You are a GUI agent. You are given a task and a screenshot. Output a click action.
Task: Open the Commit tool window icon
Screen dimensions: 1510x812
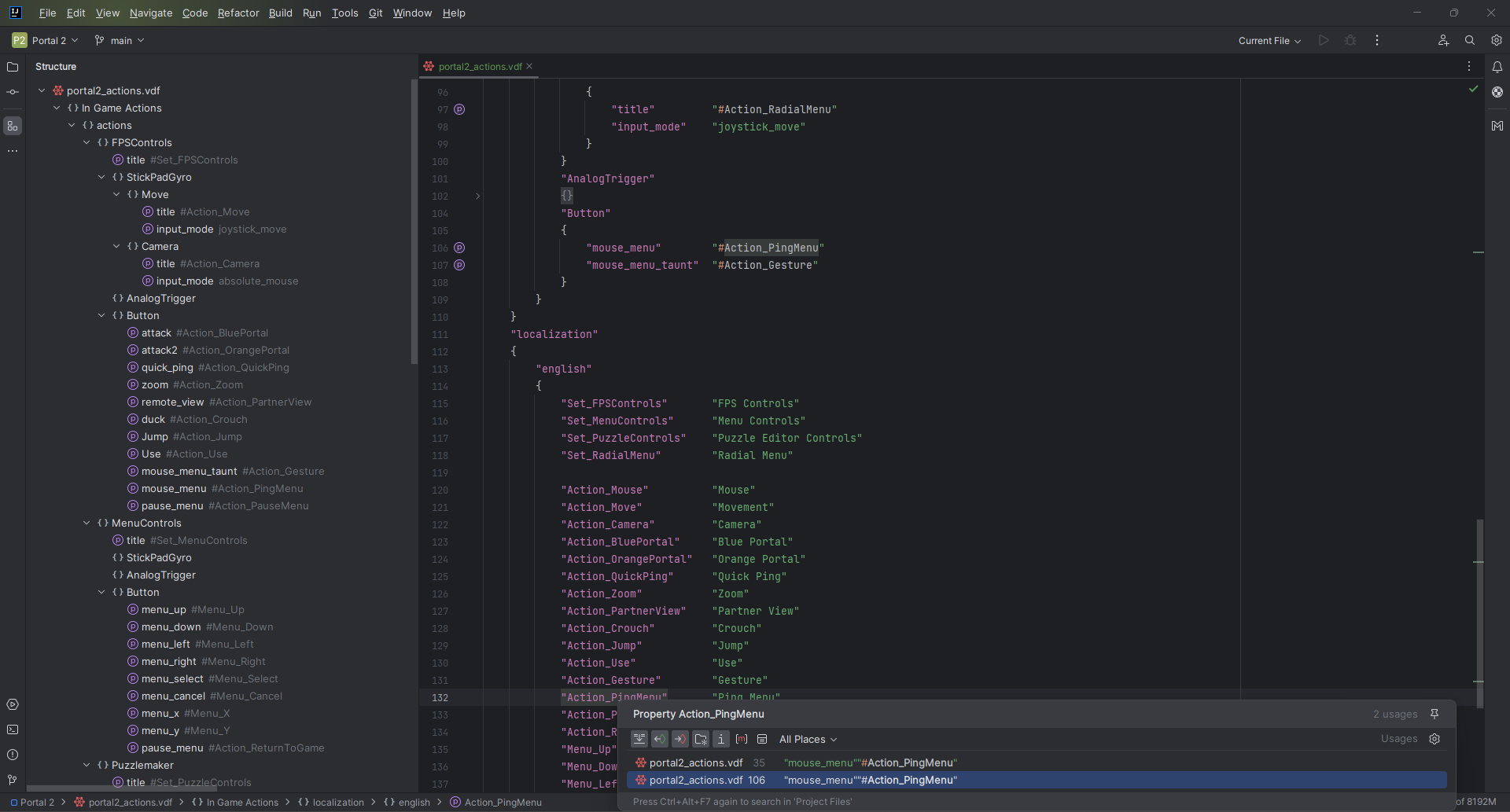(x=13, y=92)
